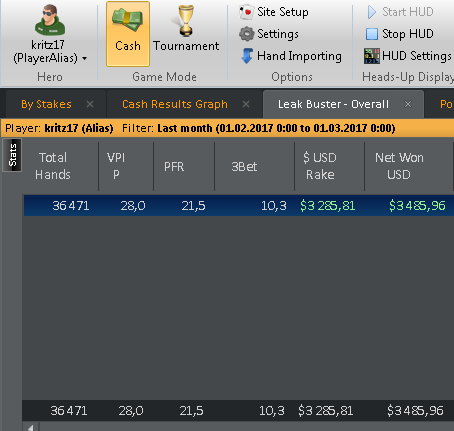
Task: Open the hero PlayerAlias dropdown arrow
Action: (85, 59)
